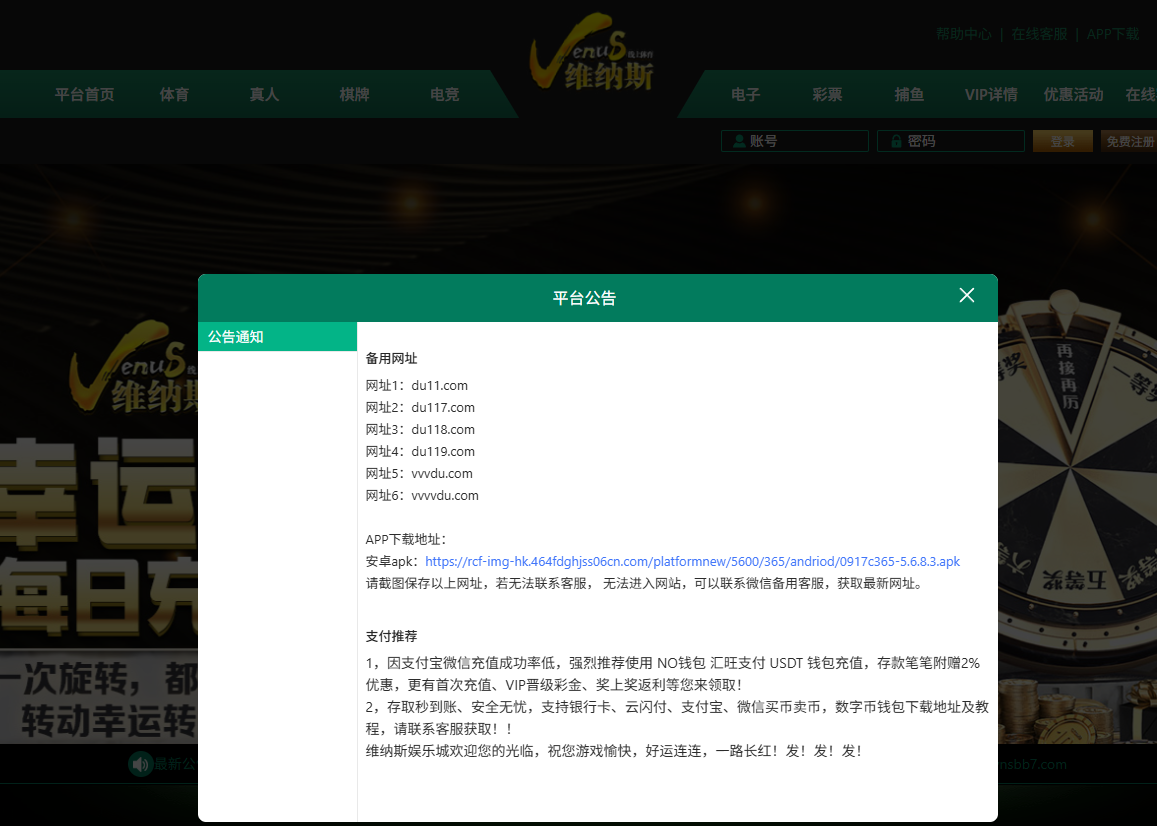Click the speaker icon near 最新公告

pyautogui.click(x=140, y=764)
